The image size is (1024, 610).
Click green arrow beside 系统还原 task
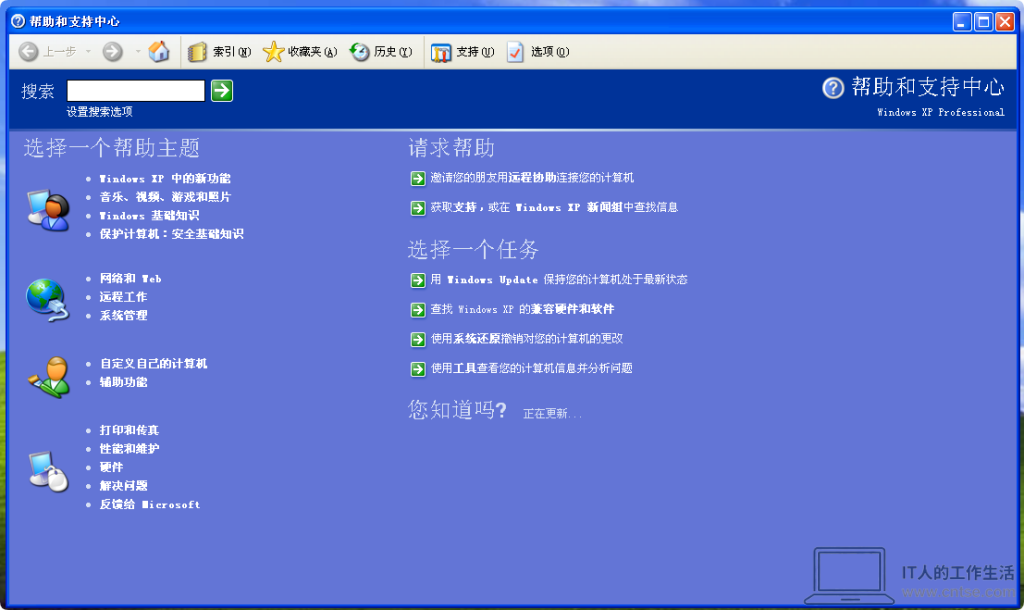click(x=418, y=340)
